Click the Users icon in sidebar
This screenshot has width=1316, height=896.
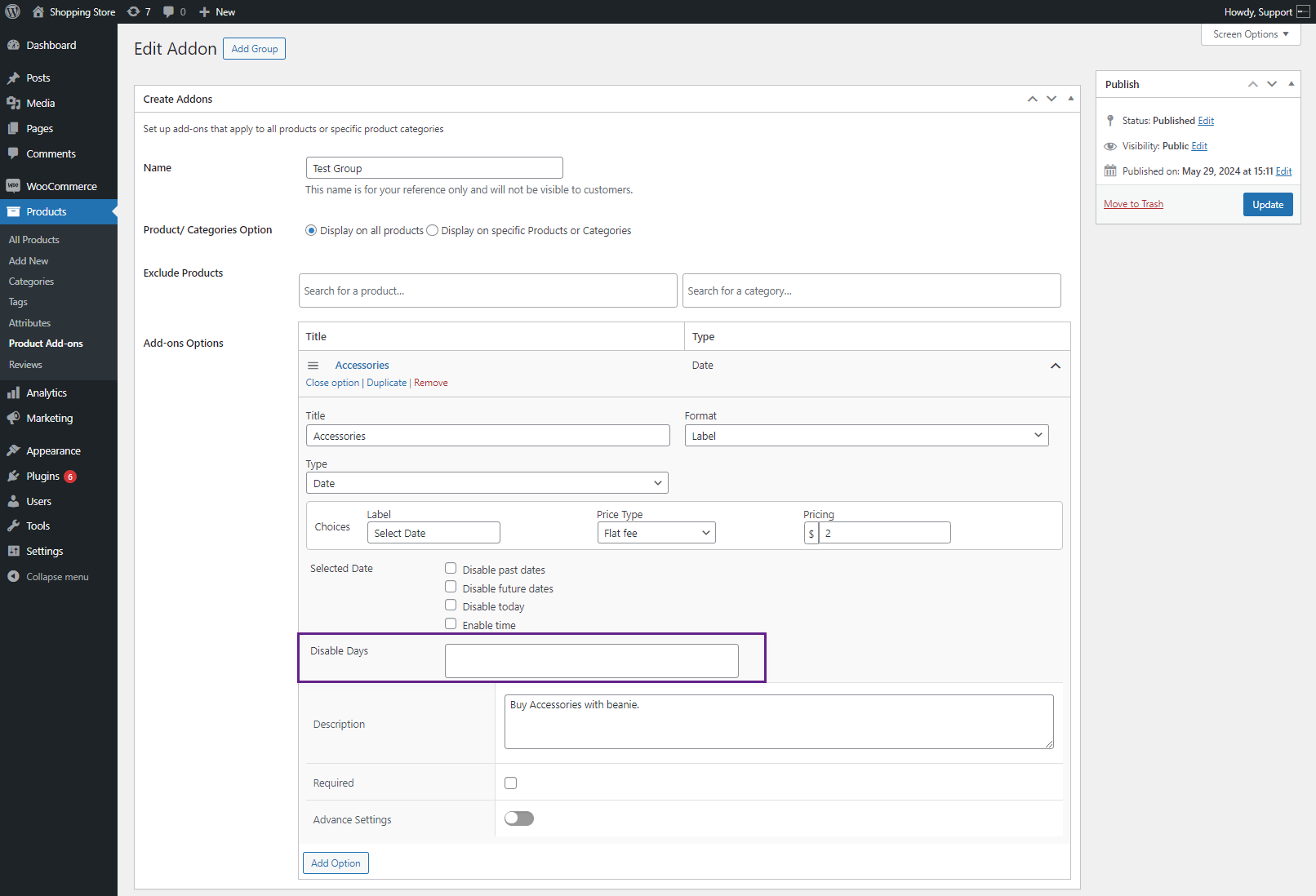pyautogui.click(x=13, y=501)
